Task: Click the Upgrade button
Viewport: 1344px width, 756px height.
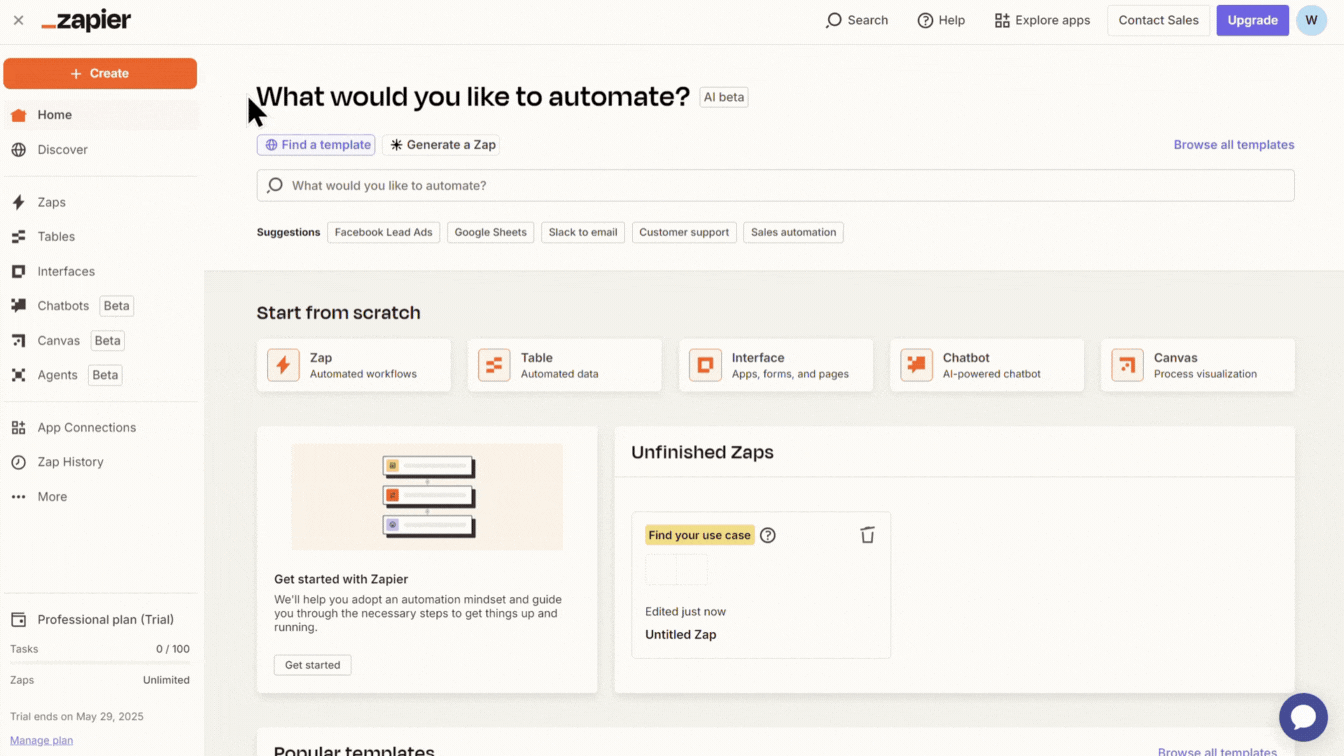Action: click(x=1252, y=20)
